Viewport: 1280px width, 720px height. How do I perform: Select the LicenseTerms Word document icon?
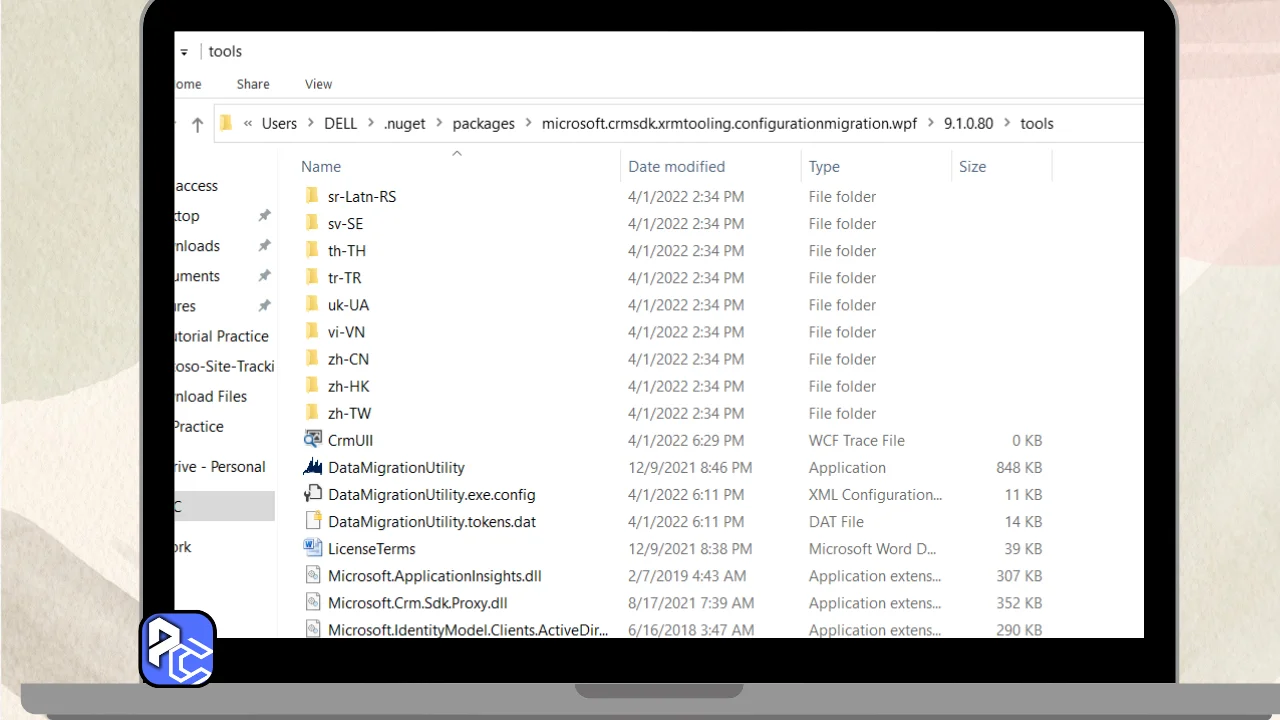pos(313,548)
